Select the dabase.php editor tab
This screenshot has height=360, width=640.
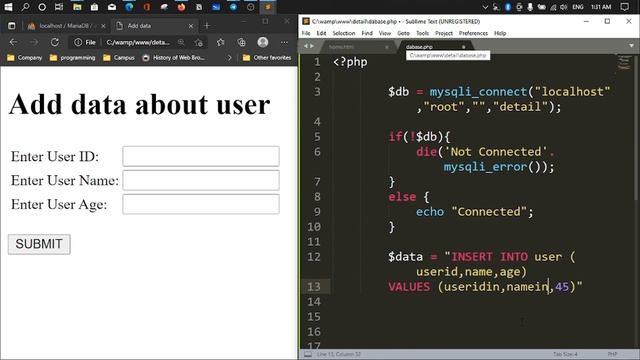tap(435, 46)
